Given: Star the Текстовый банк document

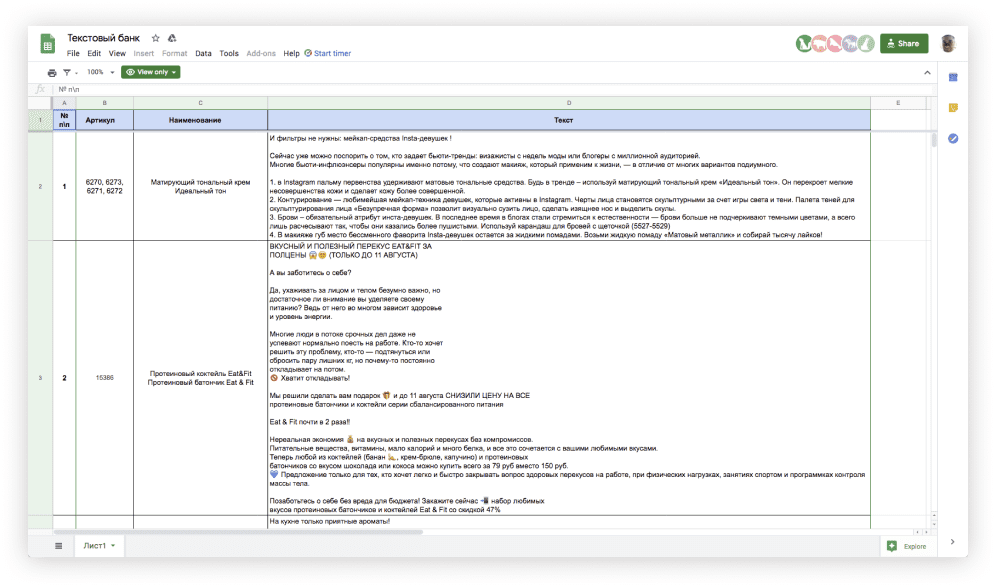Looking at the screenshot, I should pyautogui.click(x=156, y=38).
